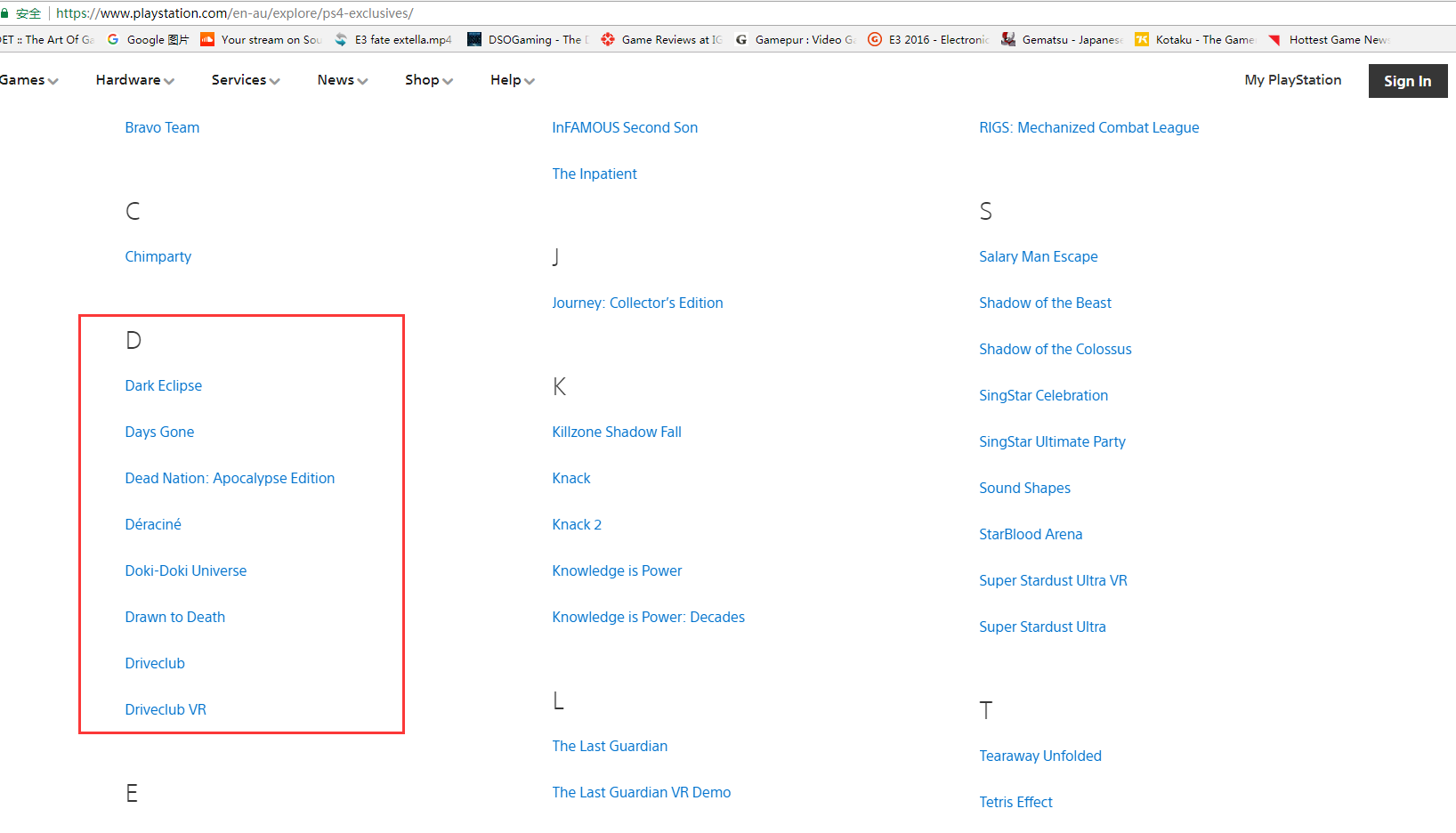Open the SoundCloud 'Your stream' bookmark

261,39
